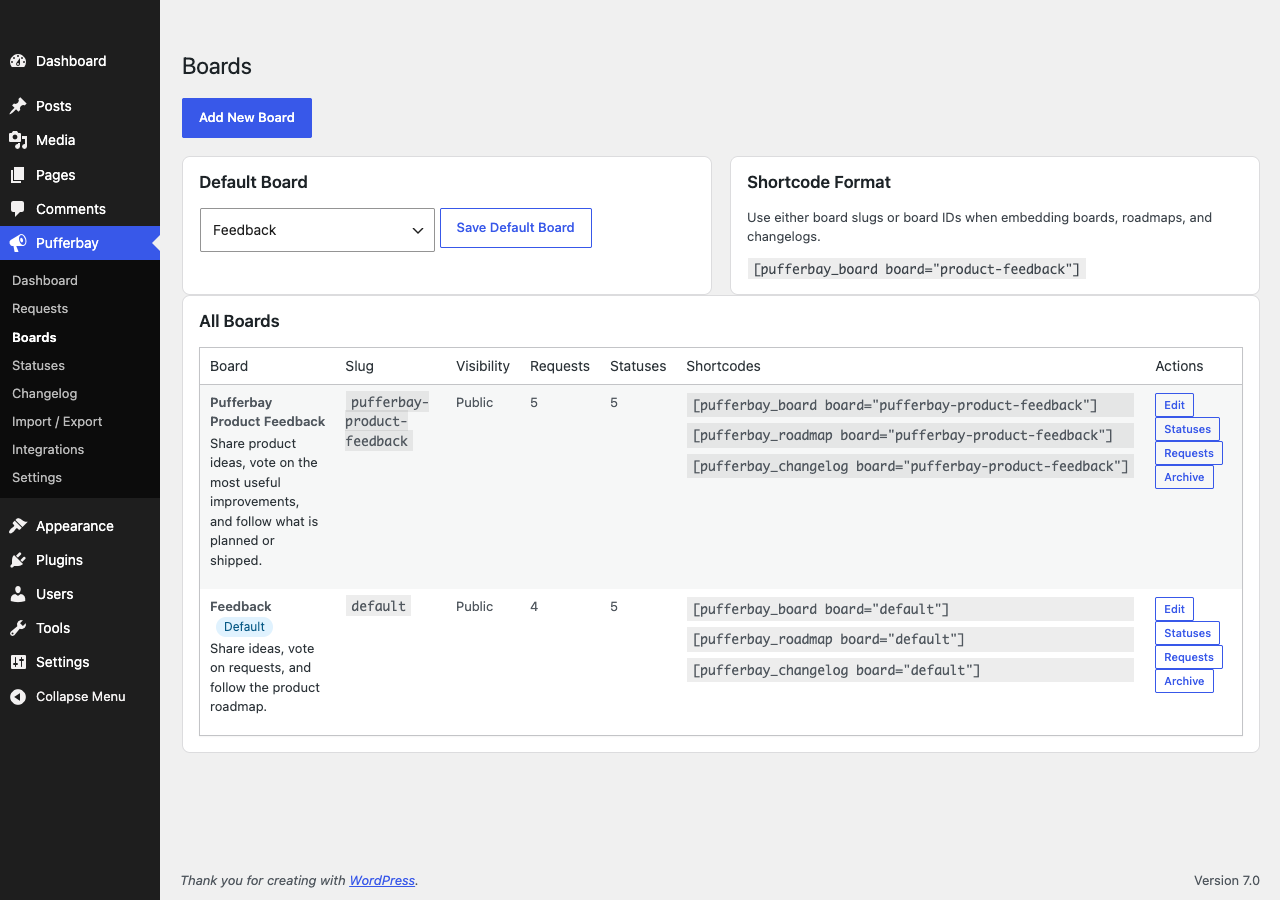Click the example shortcode product-feedback
This screenshot has height=900, width=1280.
tap(916, 269)
